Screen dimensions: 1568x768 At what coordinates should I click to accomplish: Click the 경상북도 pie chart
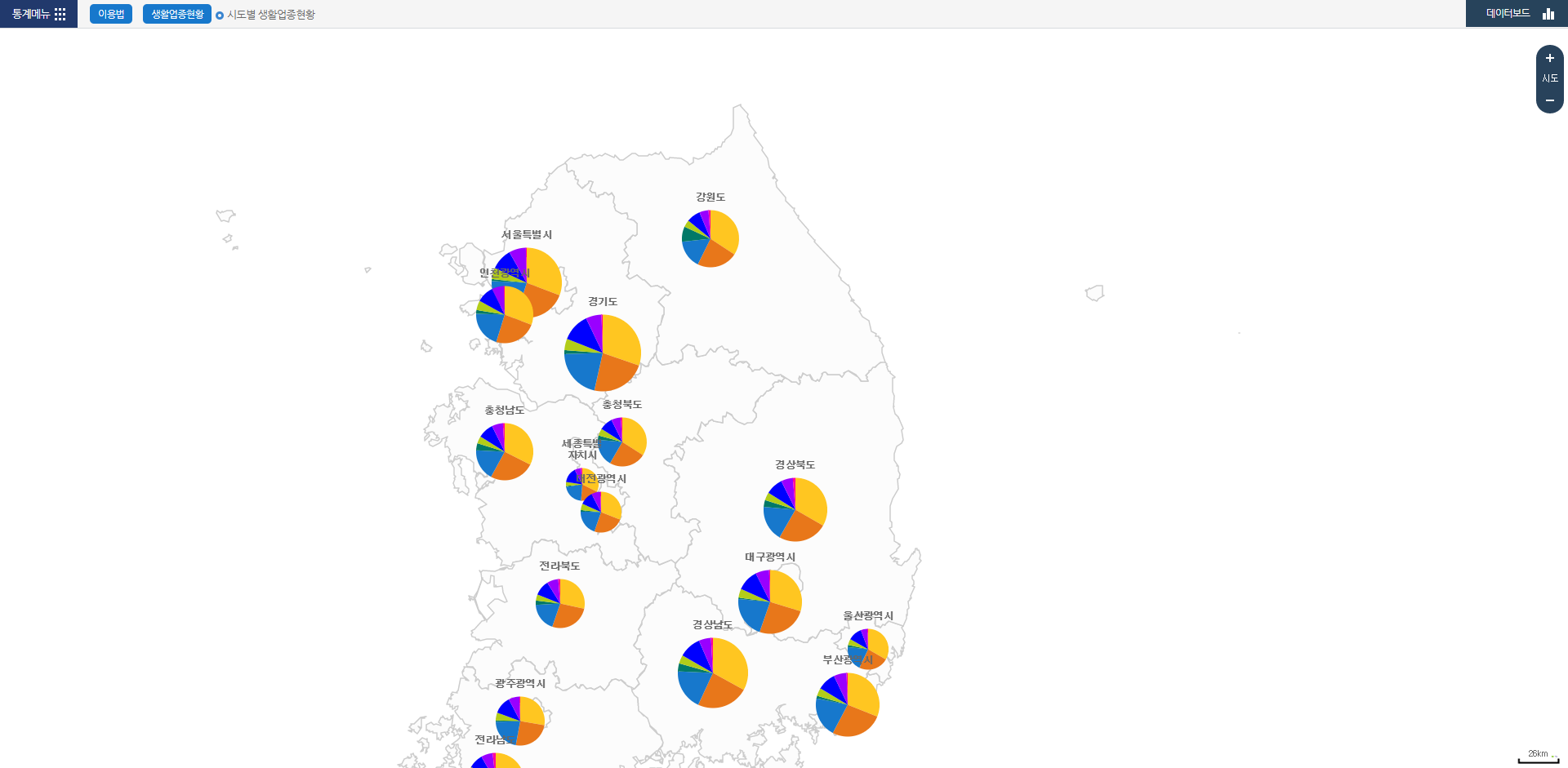[x=795, y=509]
